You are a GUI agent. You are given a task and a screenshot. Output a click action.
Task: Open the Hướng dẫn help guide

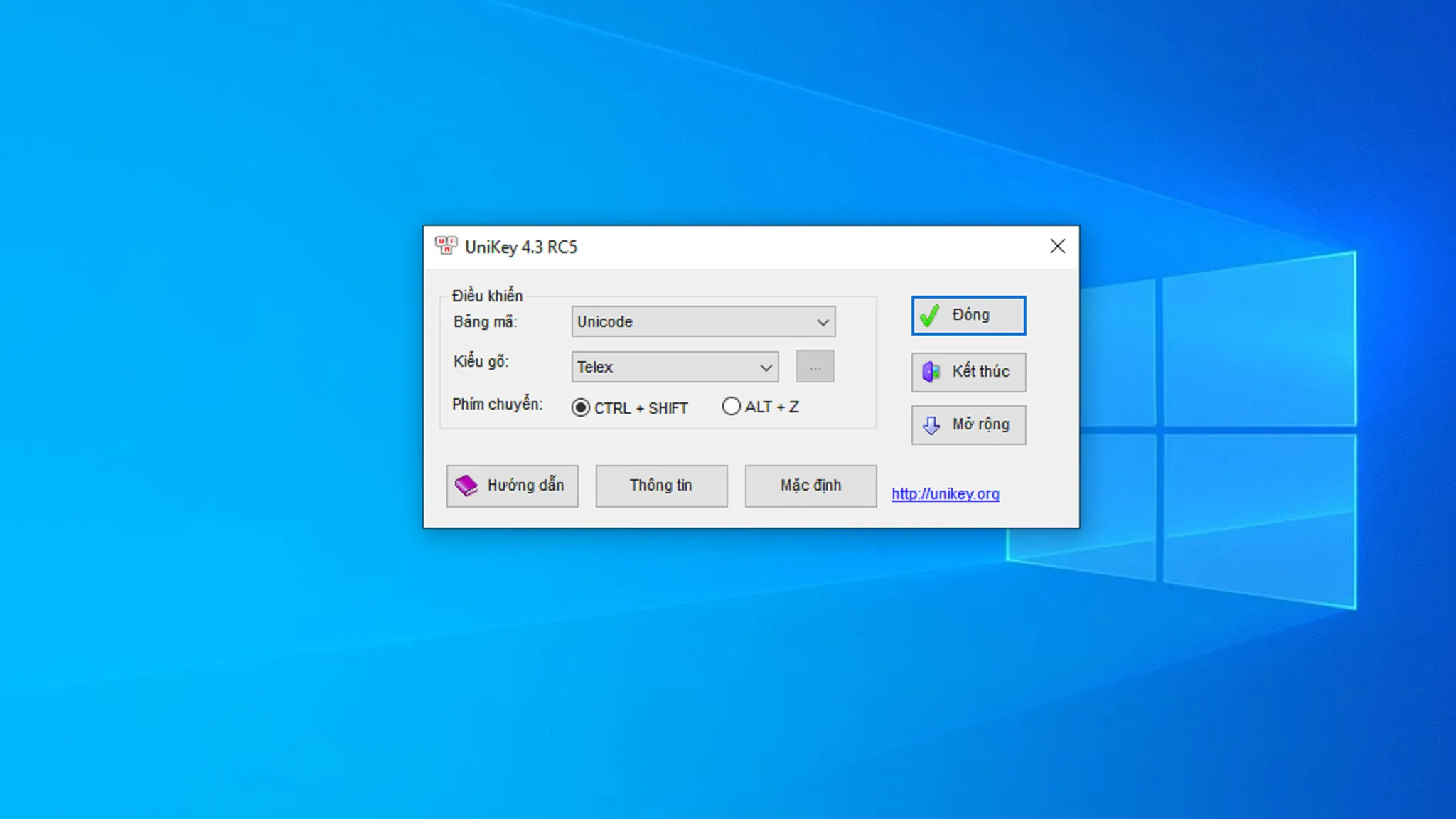pos(513,486)
